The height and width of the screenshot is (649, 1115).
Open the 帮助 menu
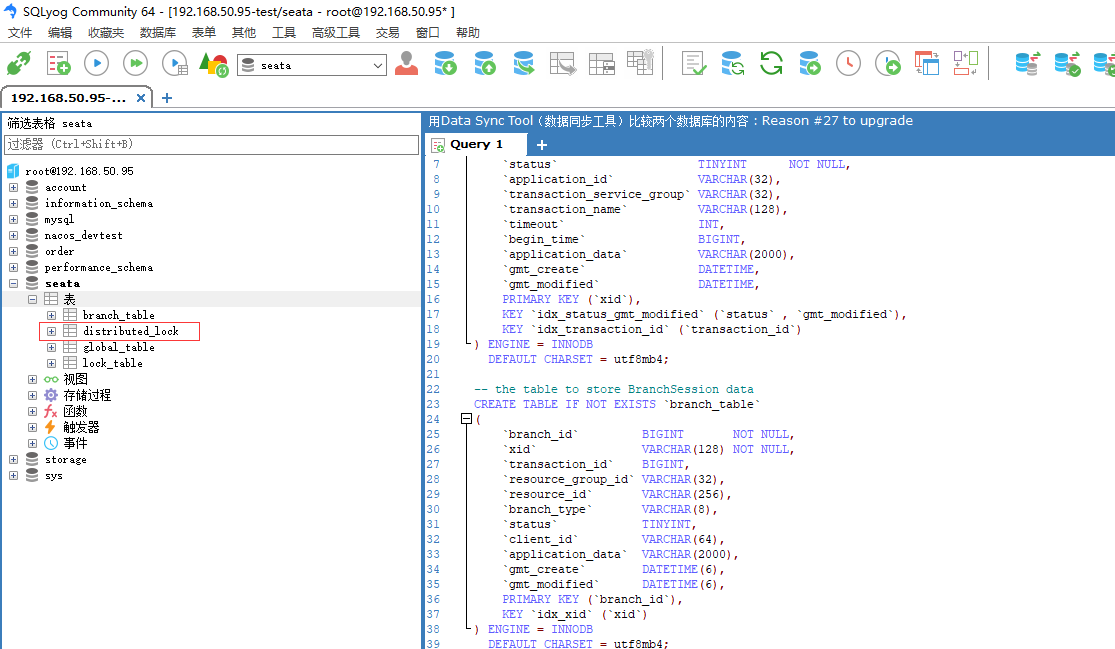tap(468, 33)
